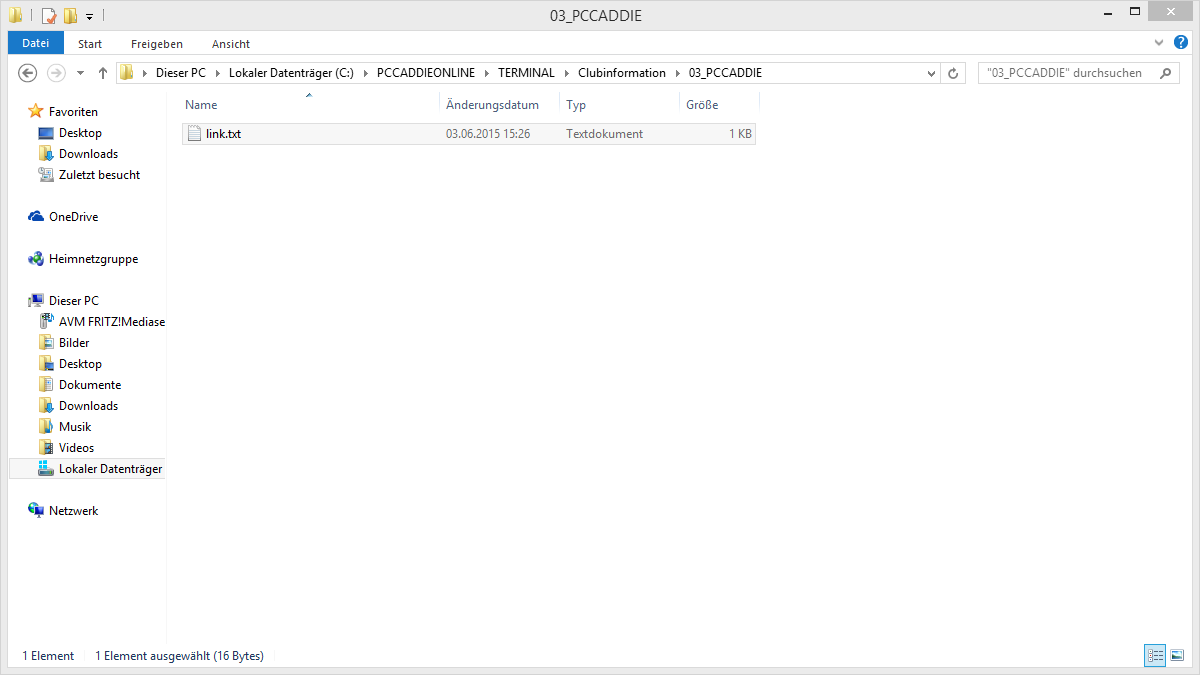Switch to large thumbnails view in status bar

1178,656
